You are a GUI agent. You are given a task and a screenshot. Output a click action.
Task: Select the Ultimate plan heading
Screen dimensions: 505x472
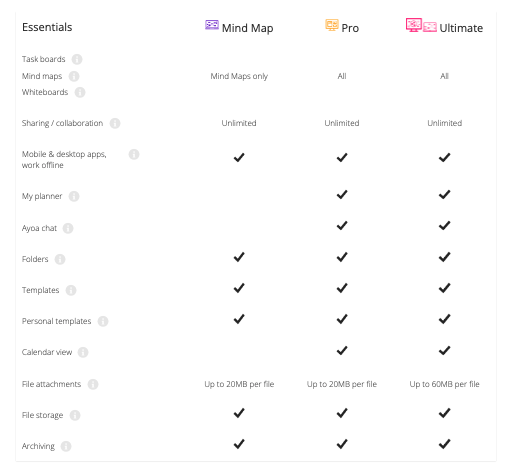point(461,28)
